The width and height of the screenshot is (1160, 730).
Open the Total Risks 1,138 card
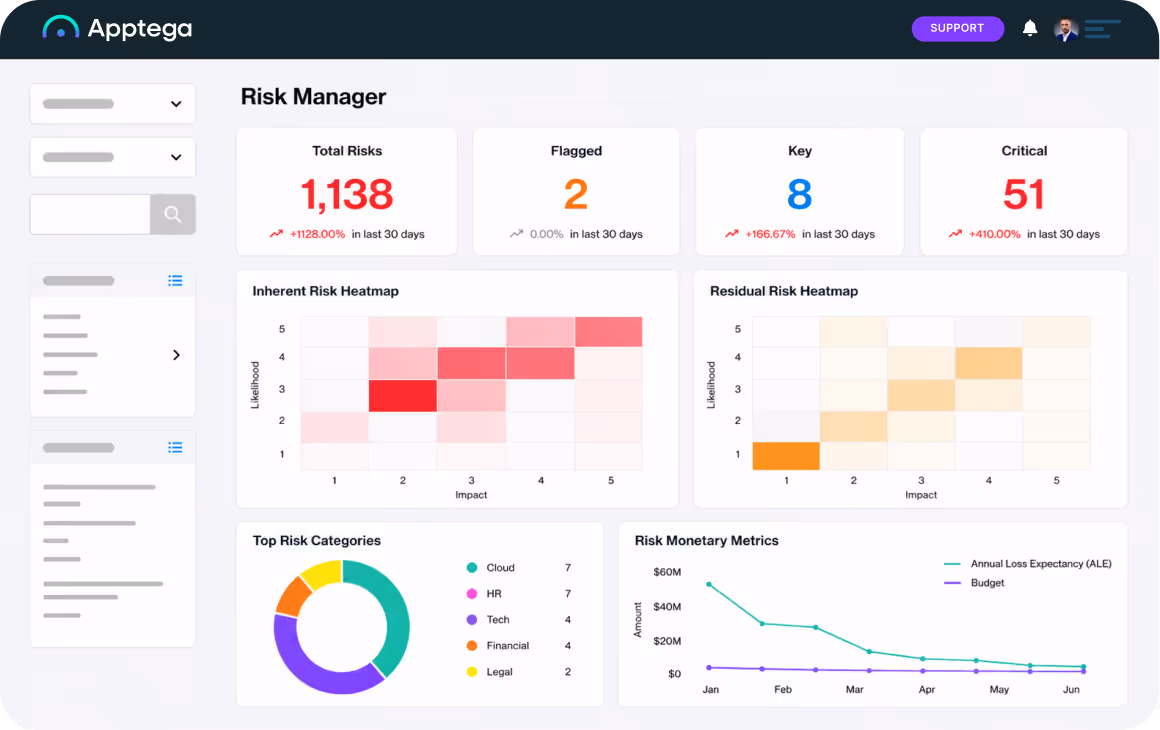(346, 192)
